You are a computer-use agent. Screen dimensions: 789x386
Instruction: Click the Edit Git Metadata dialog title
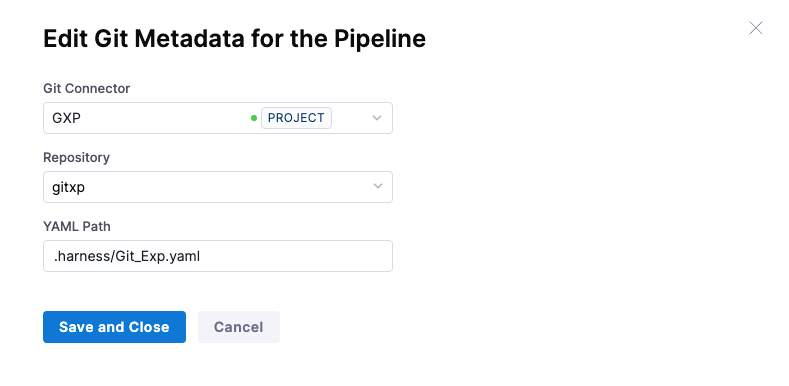click(234, 39)
